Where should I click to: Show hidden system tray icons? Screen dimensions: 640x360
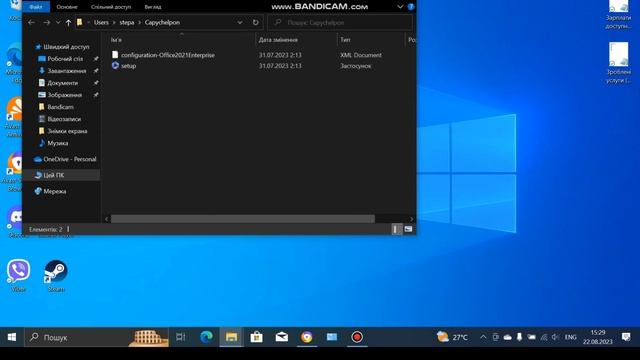point(483,337)
